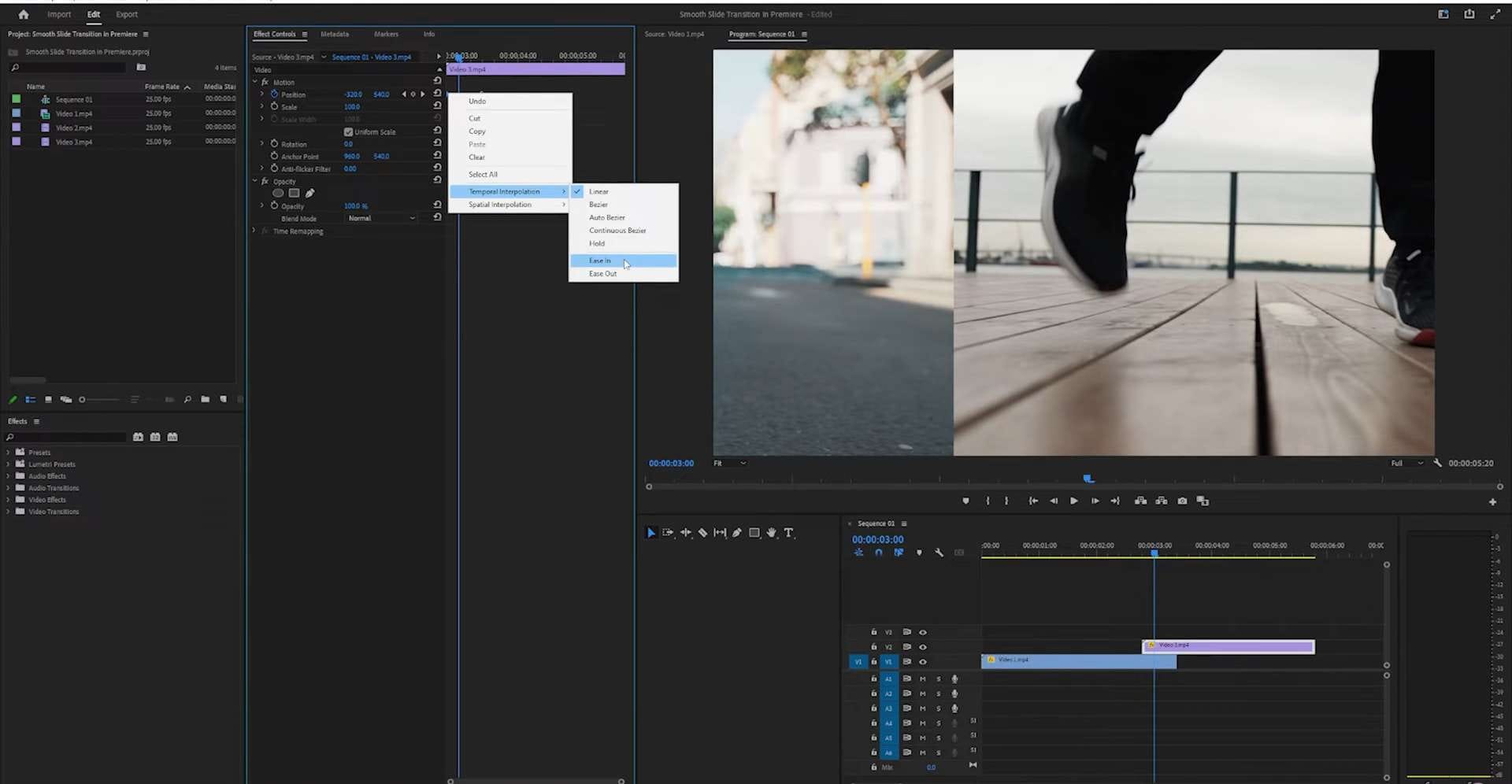The height and width of the screenshot is (784, 1512).
Task: Hide track V2 using eye icon
Action: click(923, 647)
